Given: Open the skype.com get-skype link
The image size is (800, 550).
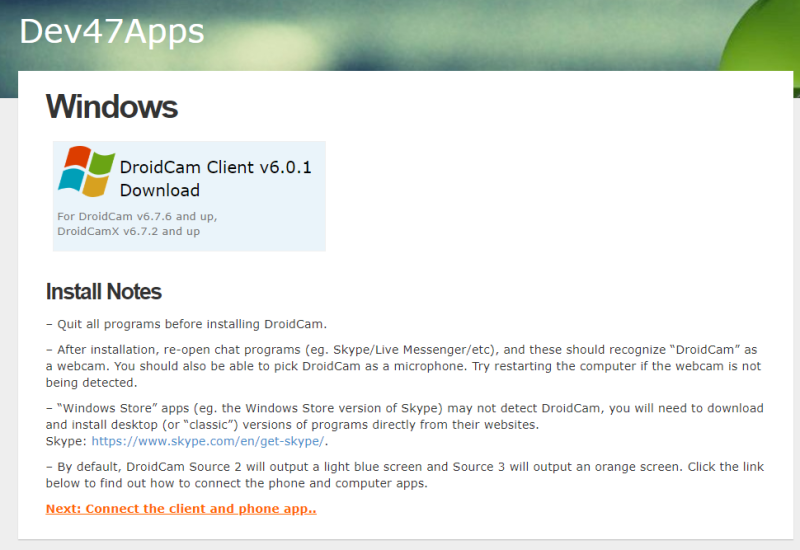Looking at the screenshot, I should (208, 441).
